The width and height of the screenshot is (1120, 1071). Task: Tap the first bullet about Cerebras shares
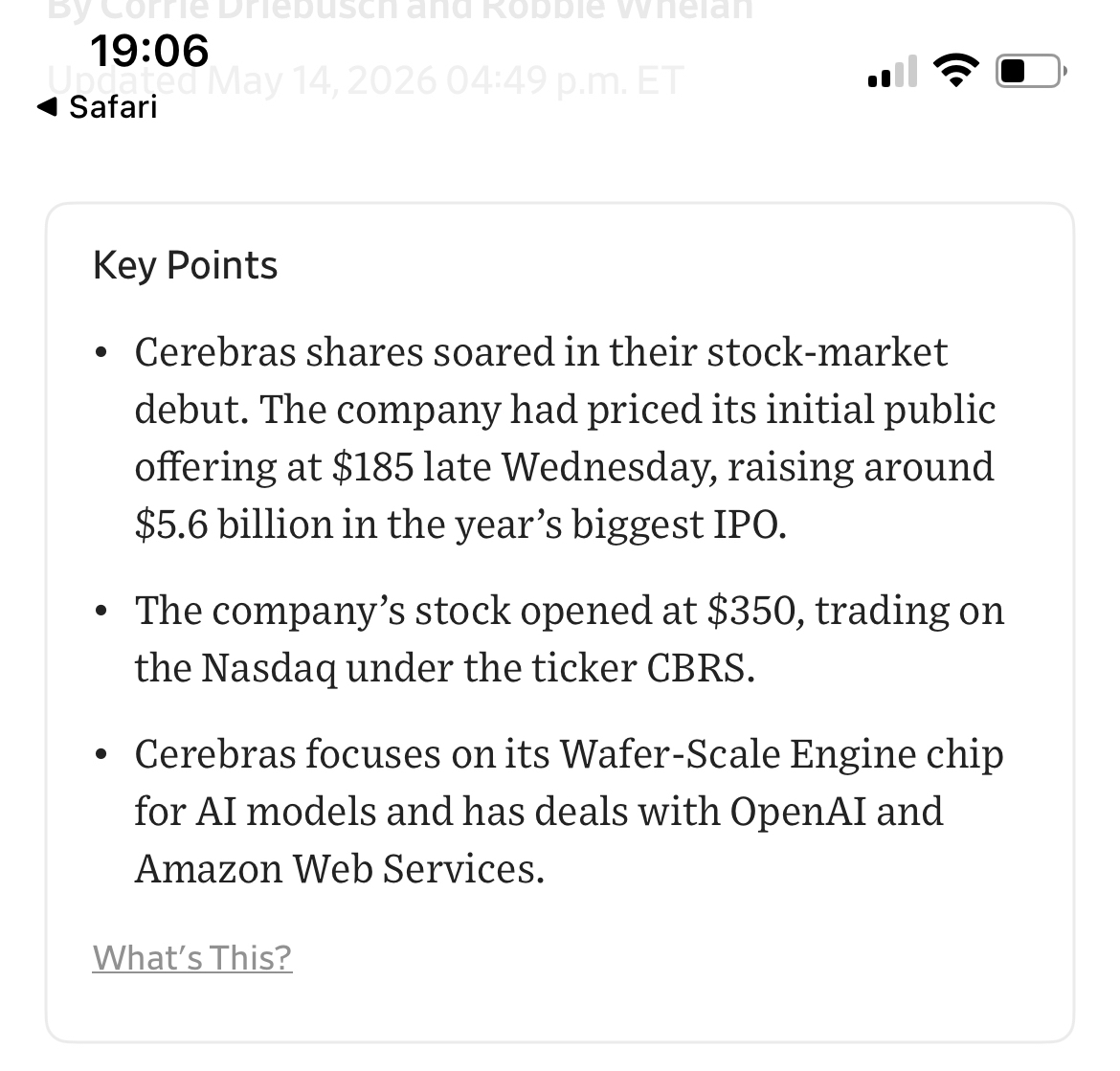[x=564, y=437]
